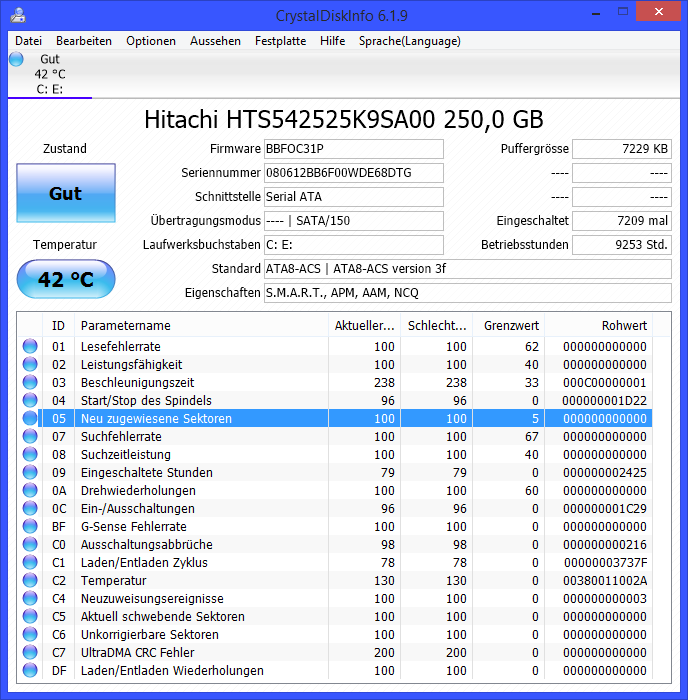Click status circle icon for Suchfehlerrate row

[x=30, y=436]
